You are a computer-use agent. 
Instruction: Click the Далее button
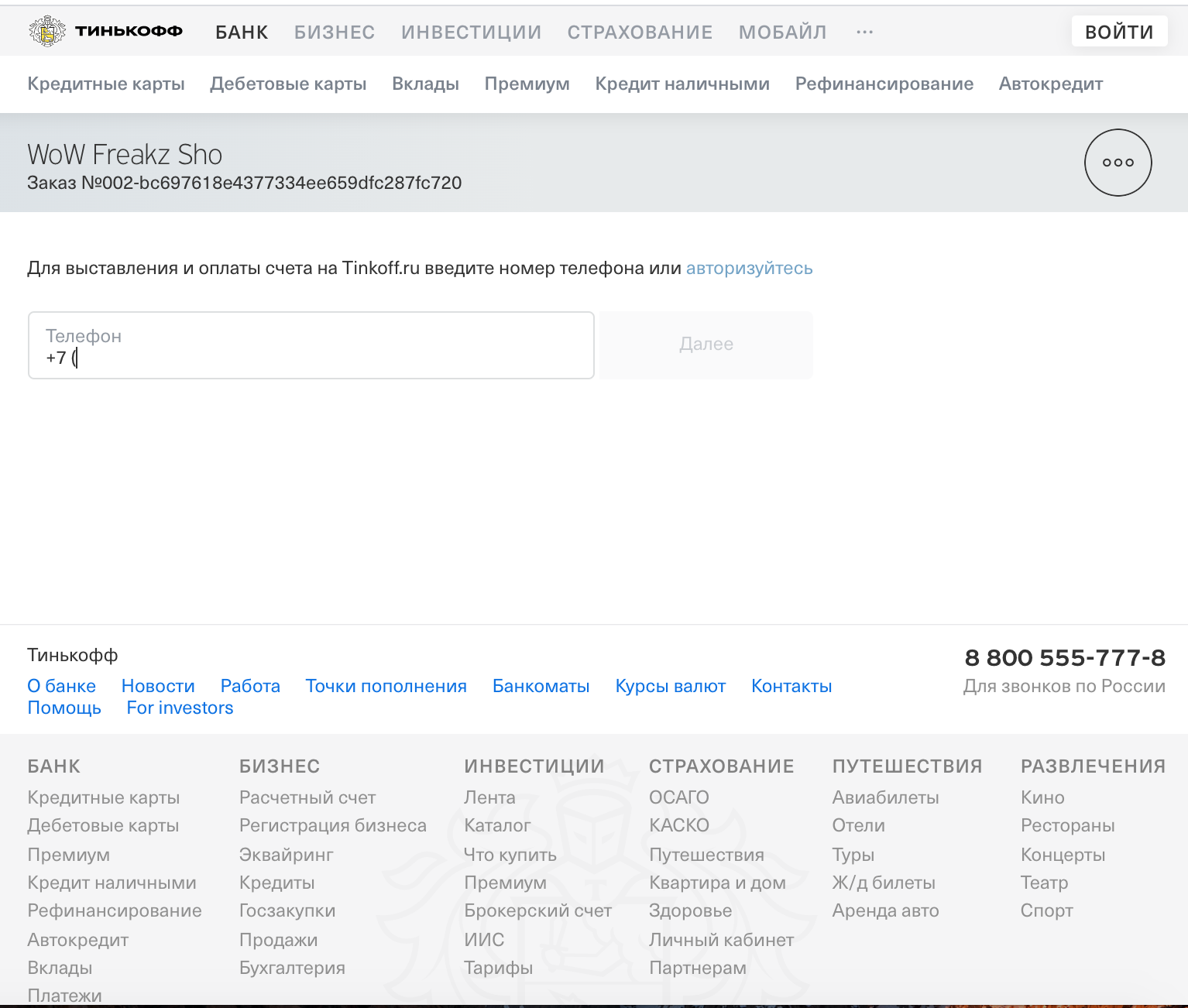click(706, 345)
